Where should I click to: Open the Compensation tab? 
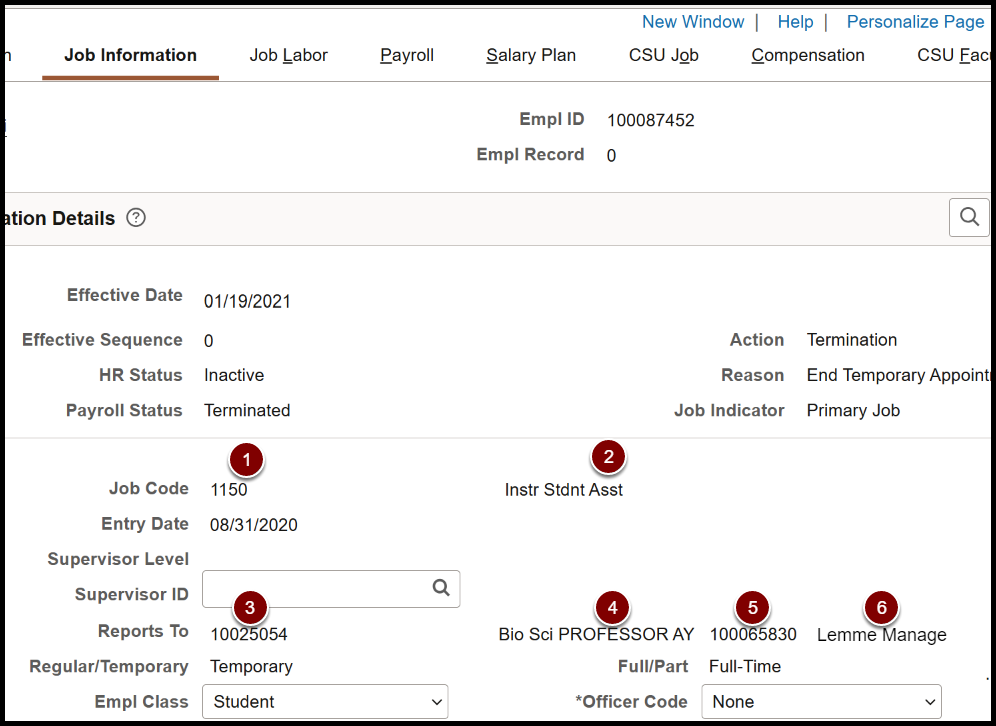pyautogui.click(x=808, y=56)
